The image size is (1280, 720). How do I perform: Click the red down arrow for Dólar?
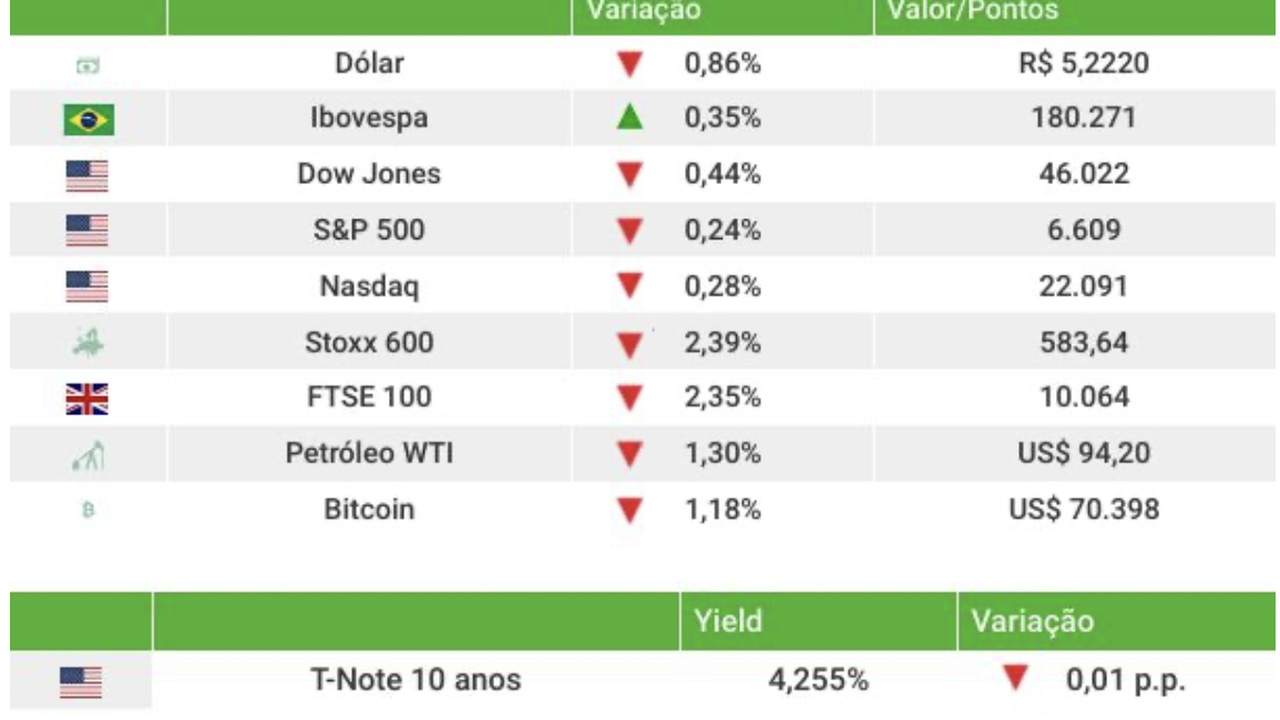click(x=629, y=65)
